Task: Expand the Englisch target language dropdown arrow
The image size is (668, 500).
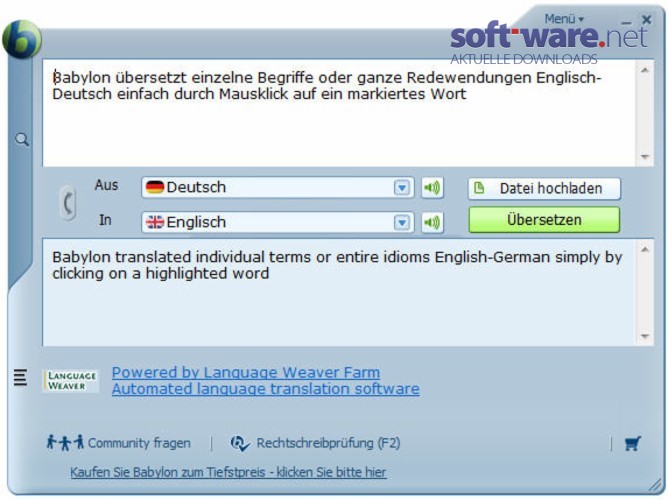Action: coord(401,222)
